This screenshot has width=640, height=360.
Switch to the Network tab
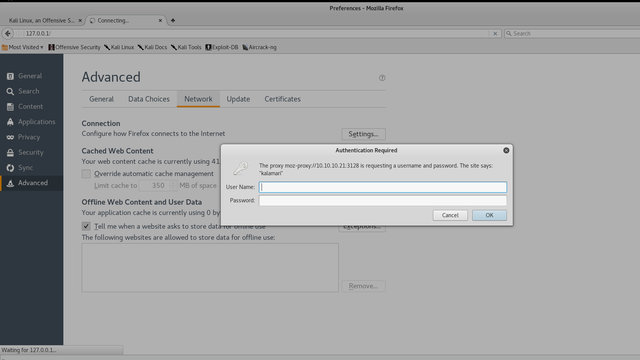pyautogui.click(x=198, y=99)
